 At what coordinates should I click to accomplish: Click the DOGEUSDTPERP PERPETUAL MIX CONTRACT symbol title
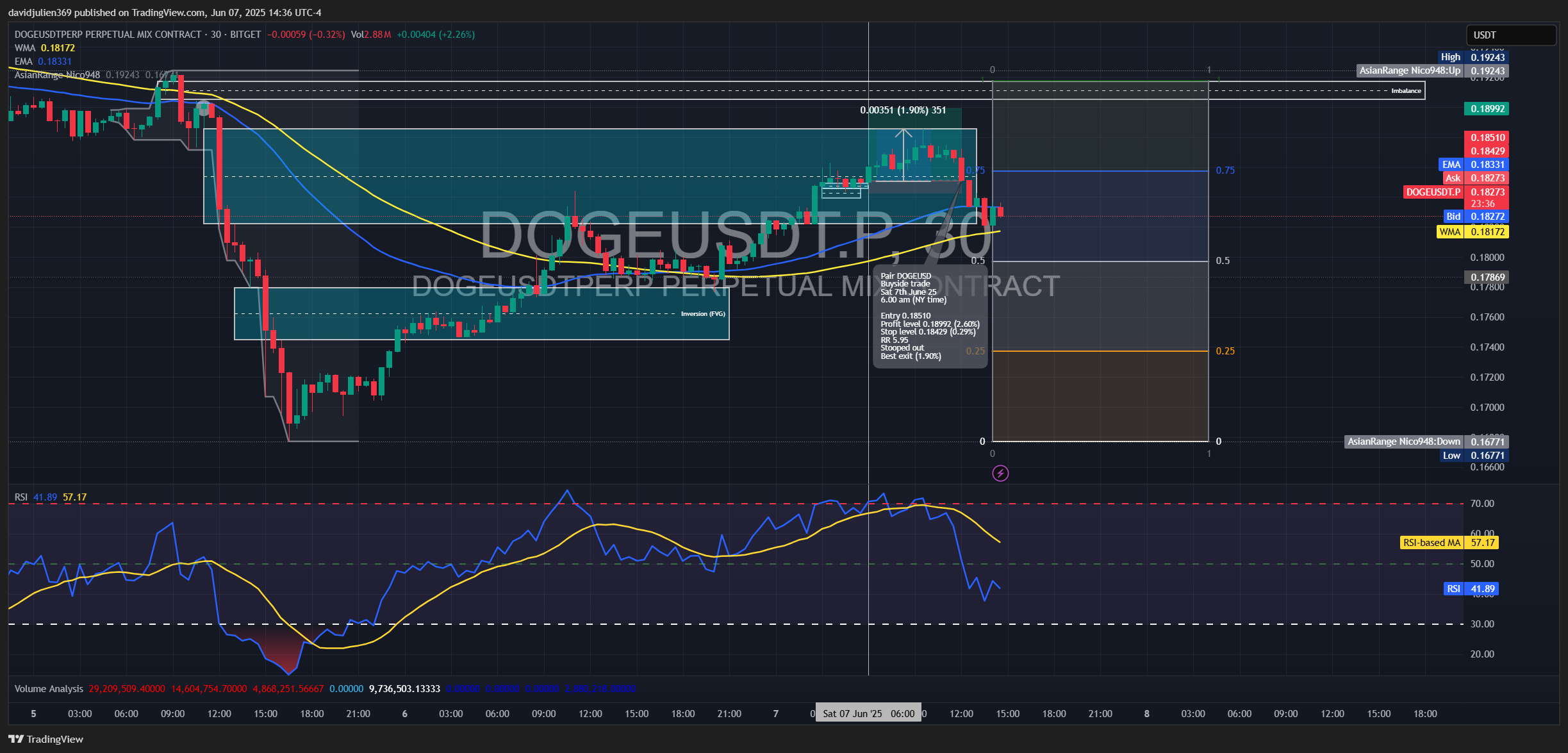(x=108, y=35)
